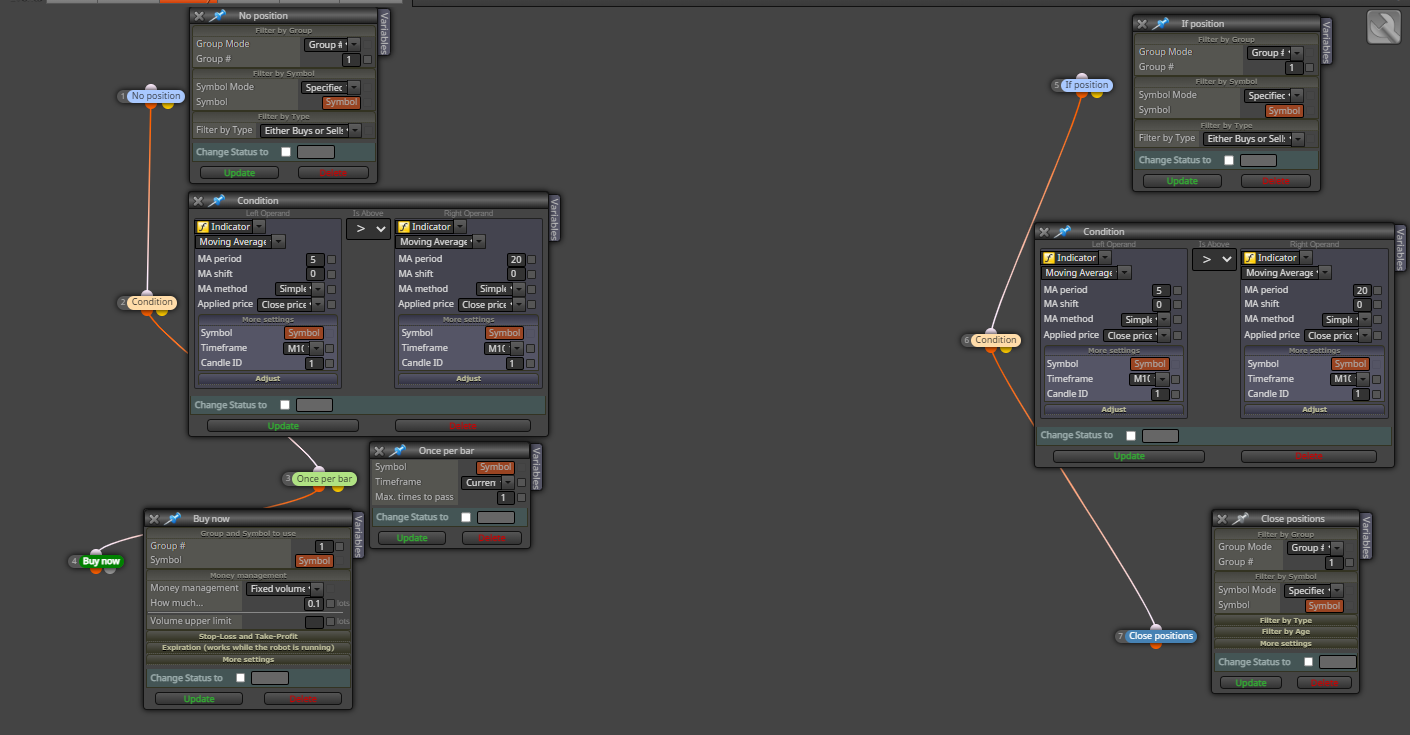Screen dimensions: 1410x735
Task: Pin the No position panel
Action: pyautogui.click(x=217, y=16)
